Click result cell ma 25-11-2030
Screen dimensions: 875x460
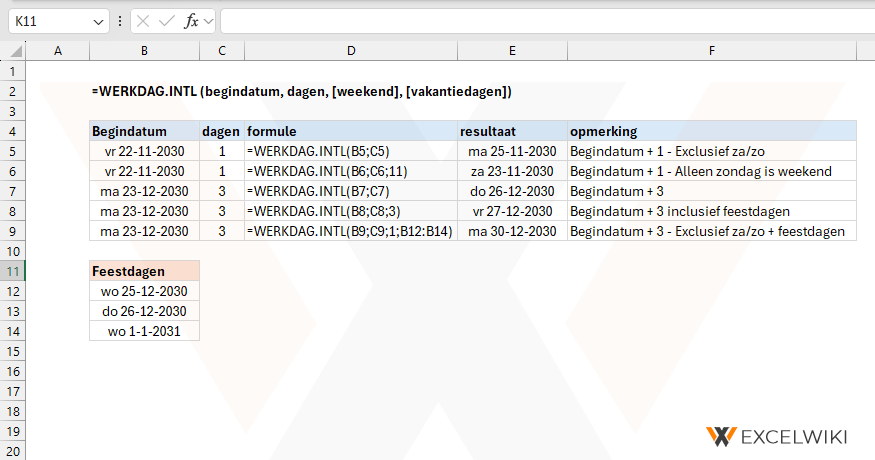pyautogui.click(x=512, y=151)
